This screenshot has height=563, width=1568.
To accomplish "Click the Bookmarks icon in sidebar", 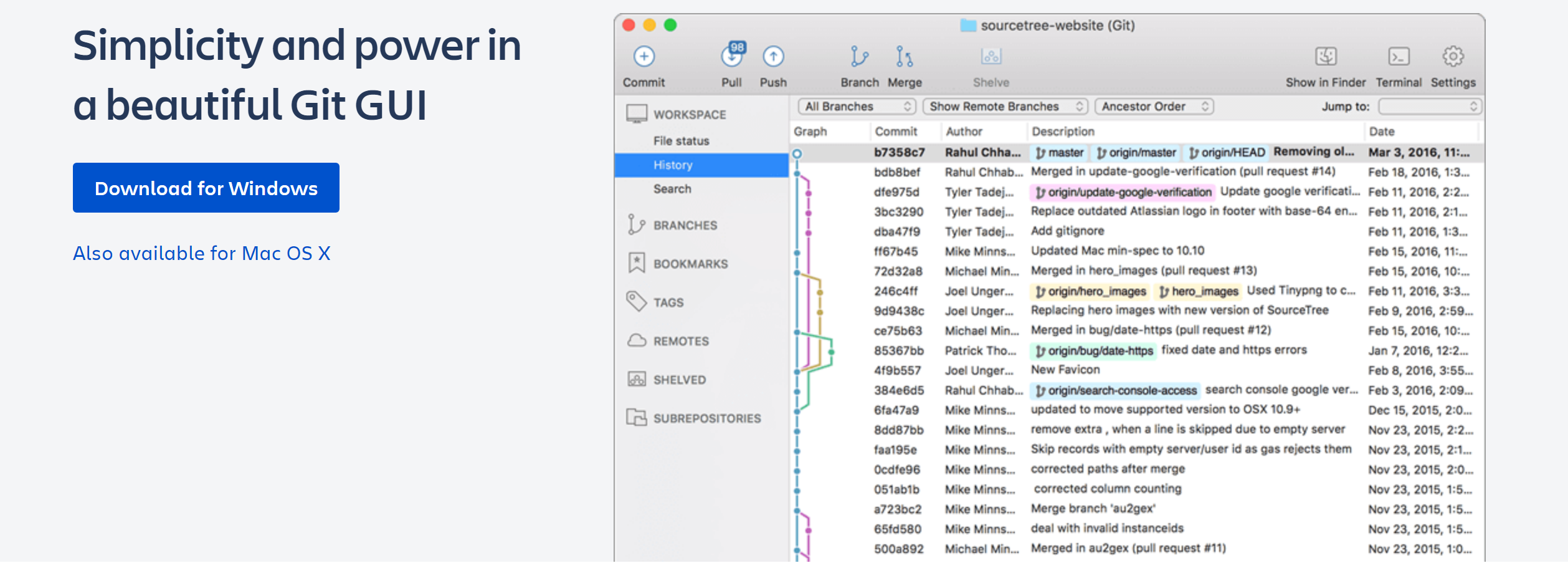I will [x=636, y=263].
